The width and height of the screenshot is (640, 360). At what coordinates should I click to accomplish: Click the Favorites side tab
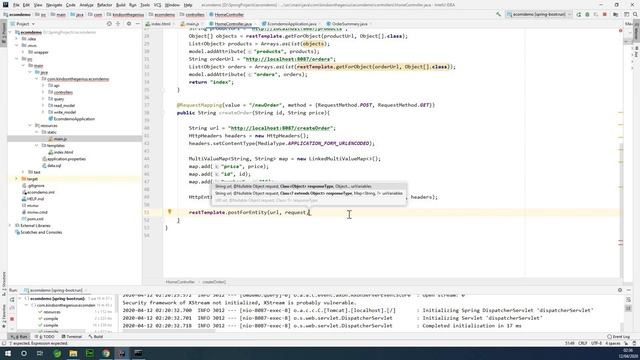[x=3, y=316]
